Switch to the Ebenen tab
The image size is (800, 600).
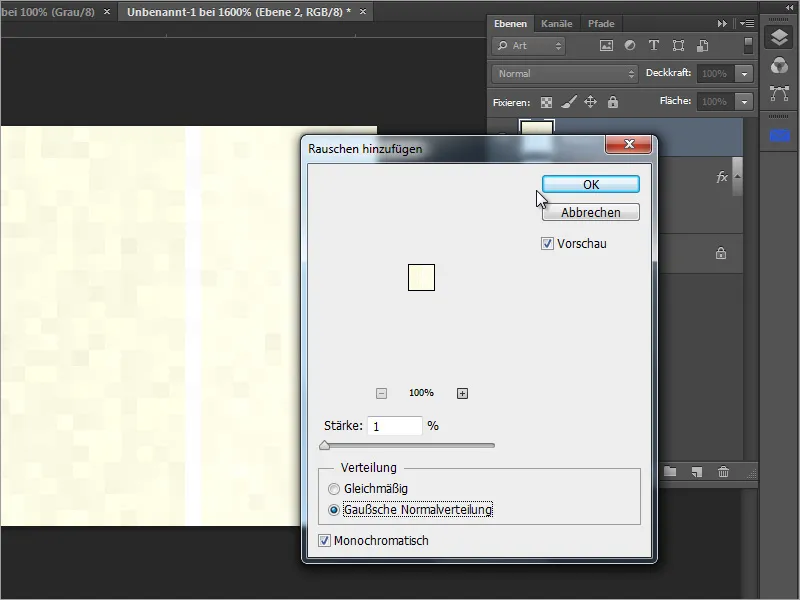coord(510,23)
